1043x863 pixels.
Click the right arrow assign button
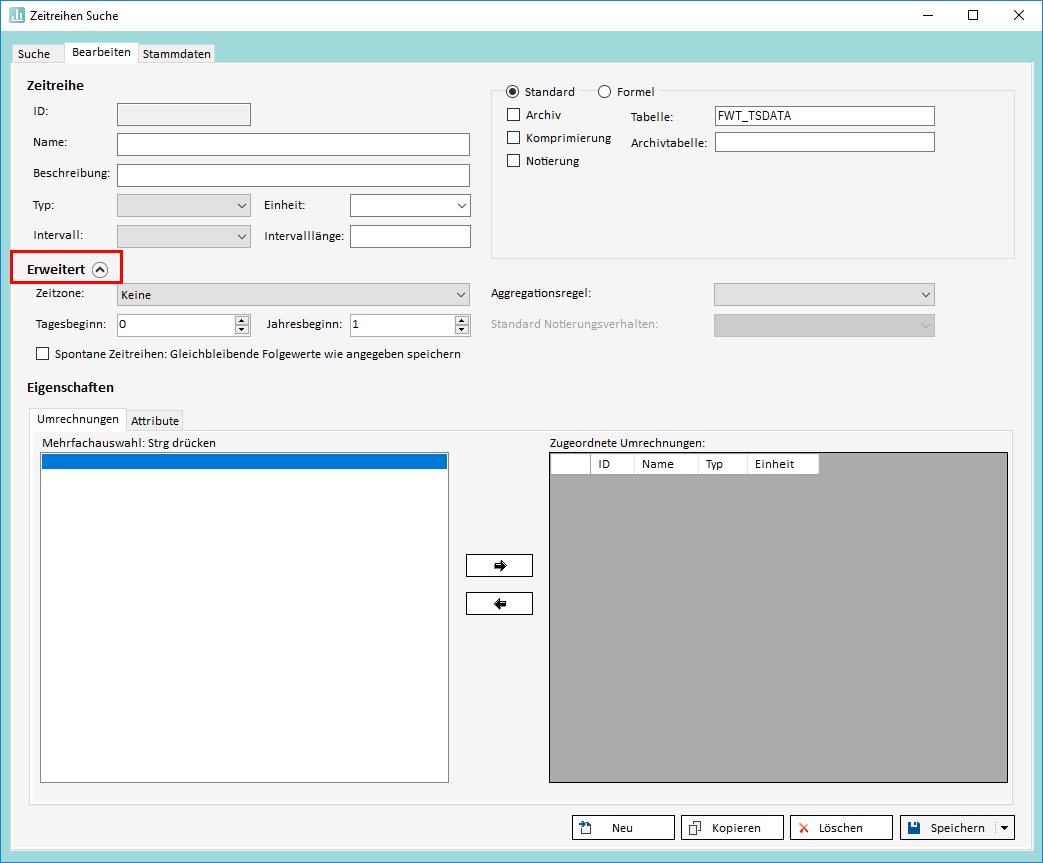[499, 566]
